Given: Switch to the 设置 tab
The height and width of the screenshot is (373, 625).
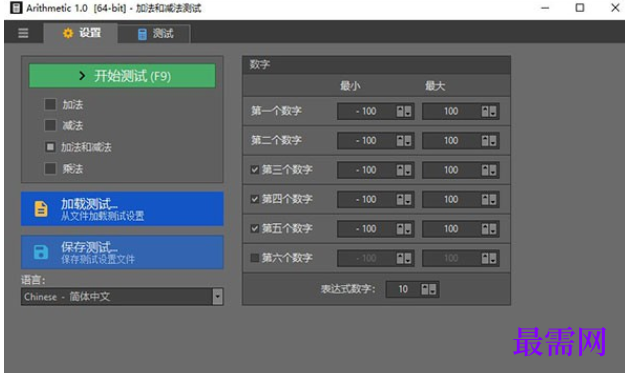Looking at the screenshot, I should [81, 33].
